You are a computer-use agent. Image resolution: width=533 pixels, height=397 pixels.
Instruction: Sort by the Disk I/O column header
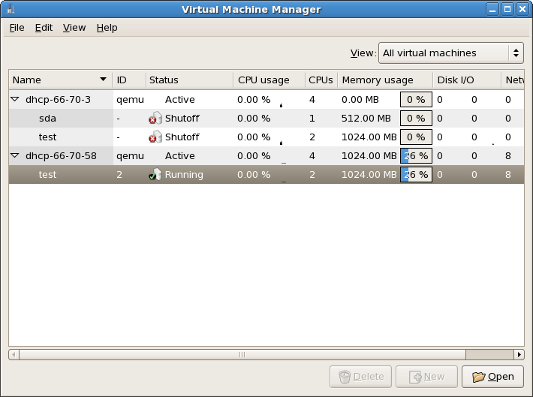467,80
